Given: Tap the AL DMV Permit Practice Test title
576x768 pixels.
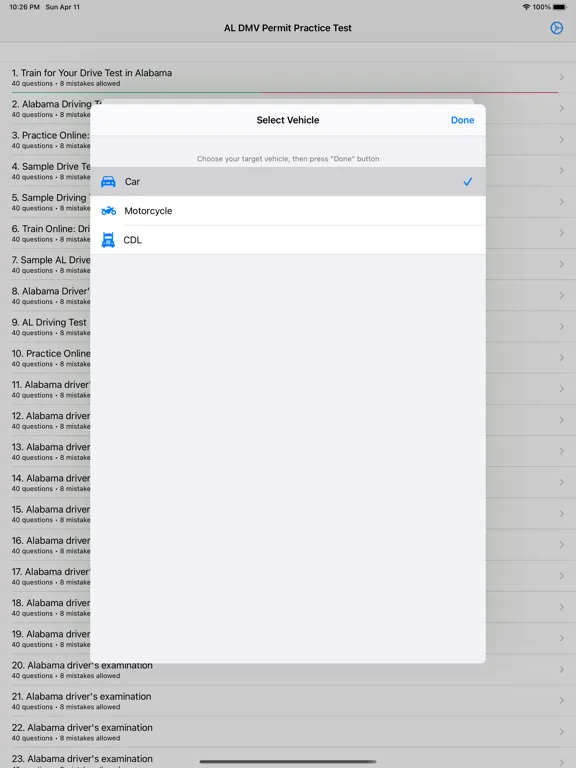Looking at the screenshot, I should [x=288, y=28].
